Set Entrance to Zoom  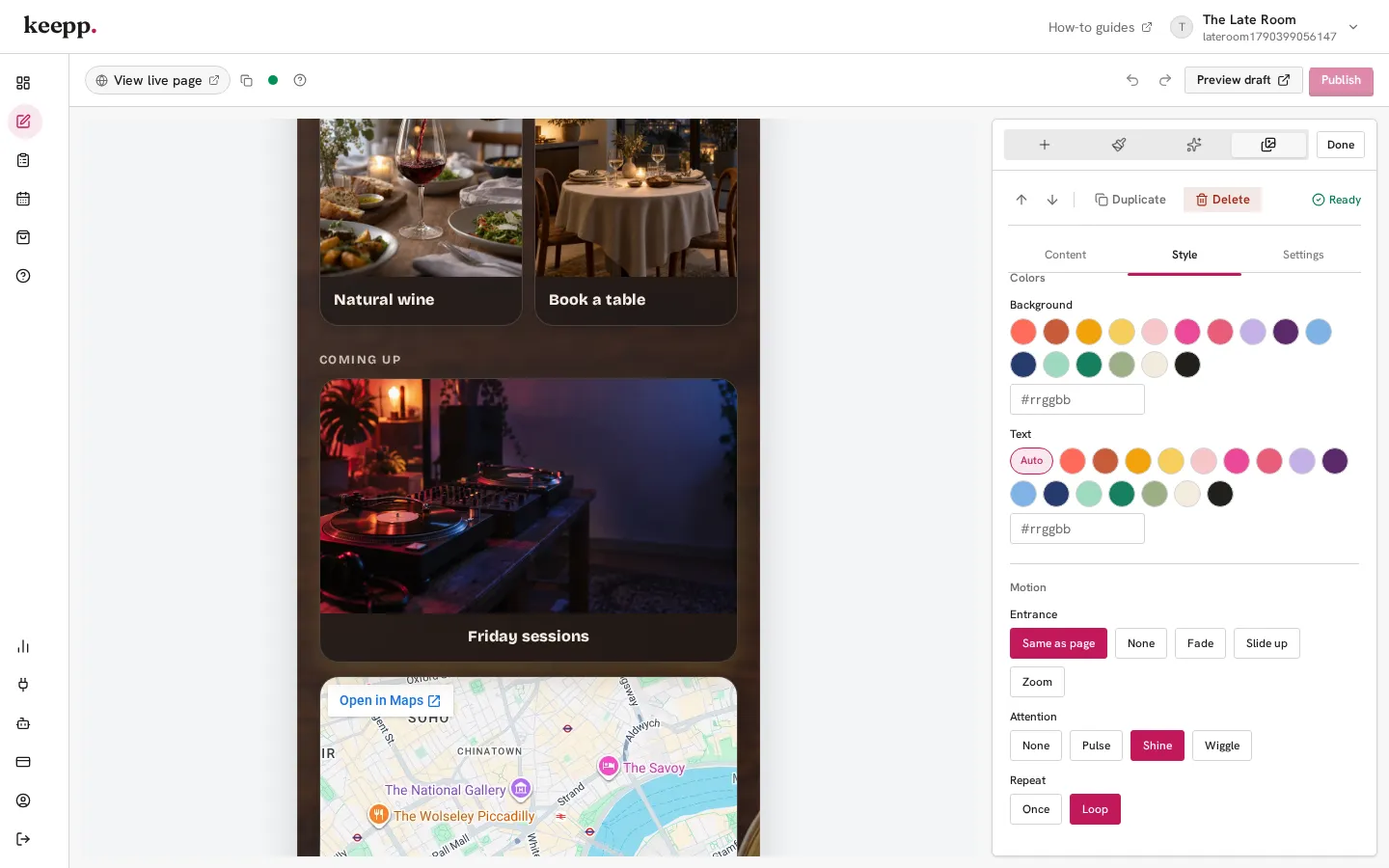pyautogui.click(x=1037, y=682)
